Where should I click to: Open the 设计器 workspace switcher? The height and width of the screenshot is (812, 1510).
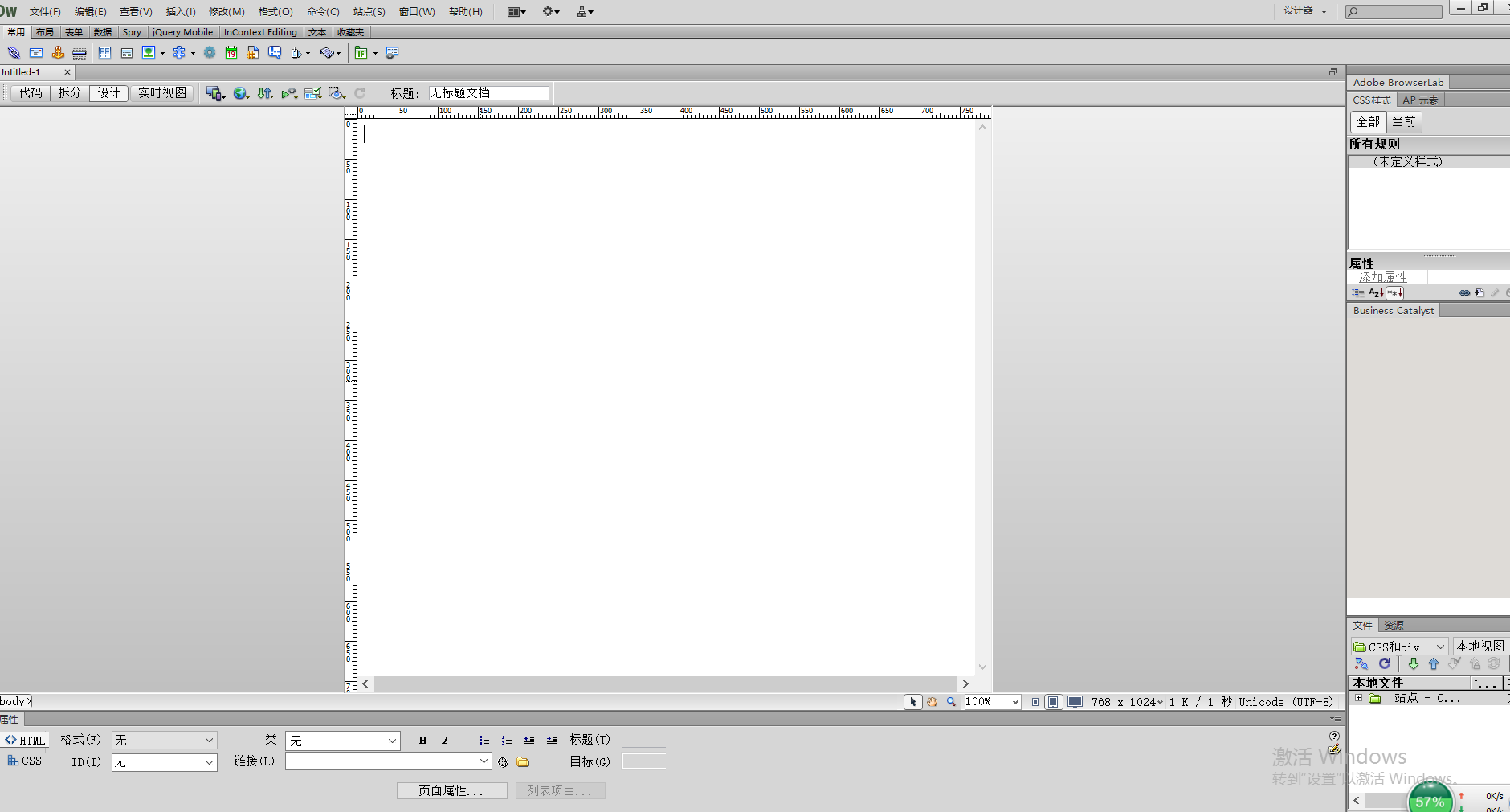(x=1305, y=11)
